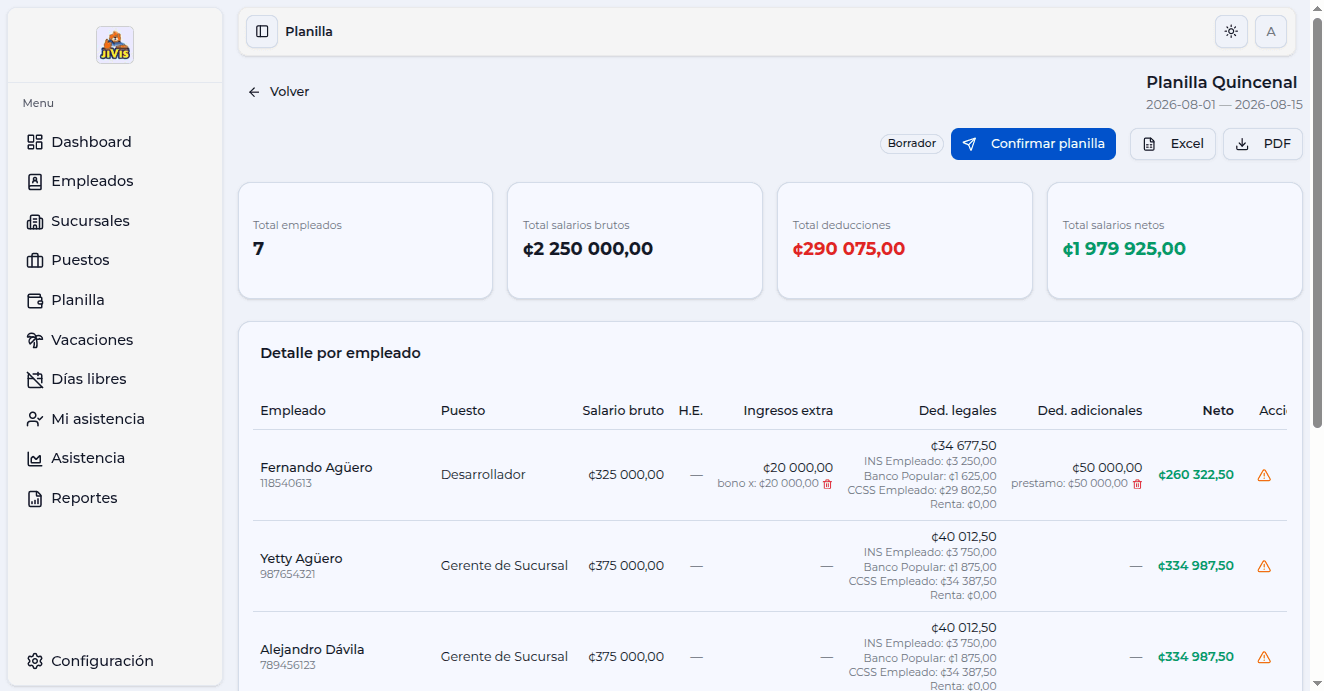Click the Salario bruto column header
Screen dimensions: 1324x691
pyautogui.click(x=623, y=411)
